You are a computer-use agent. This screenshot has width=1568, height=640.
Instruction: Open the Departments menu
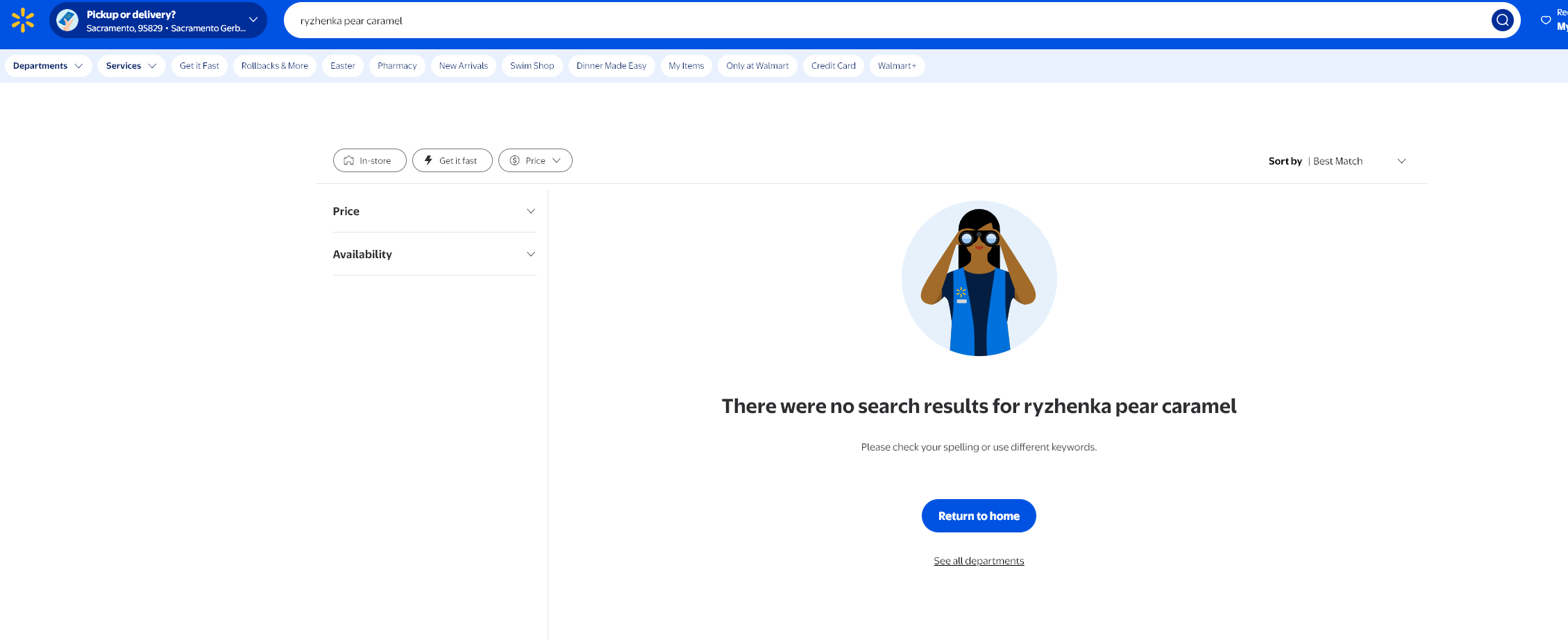pos(48,66)
